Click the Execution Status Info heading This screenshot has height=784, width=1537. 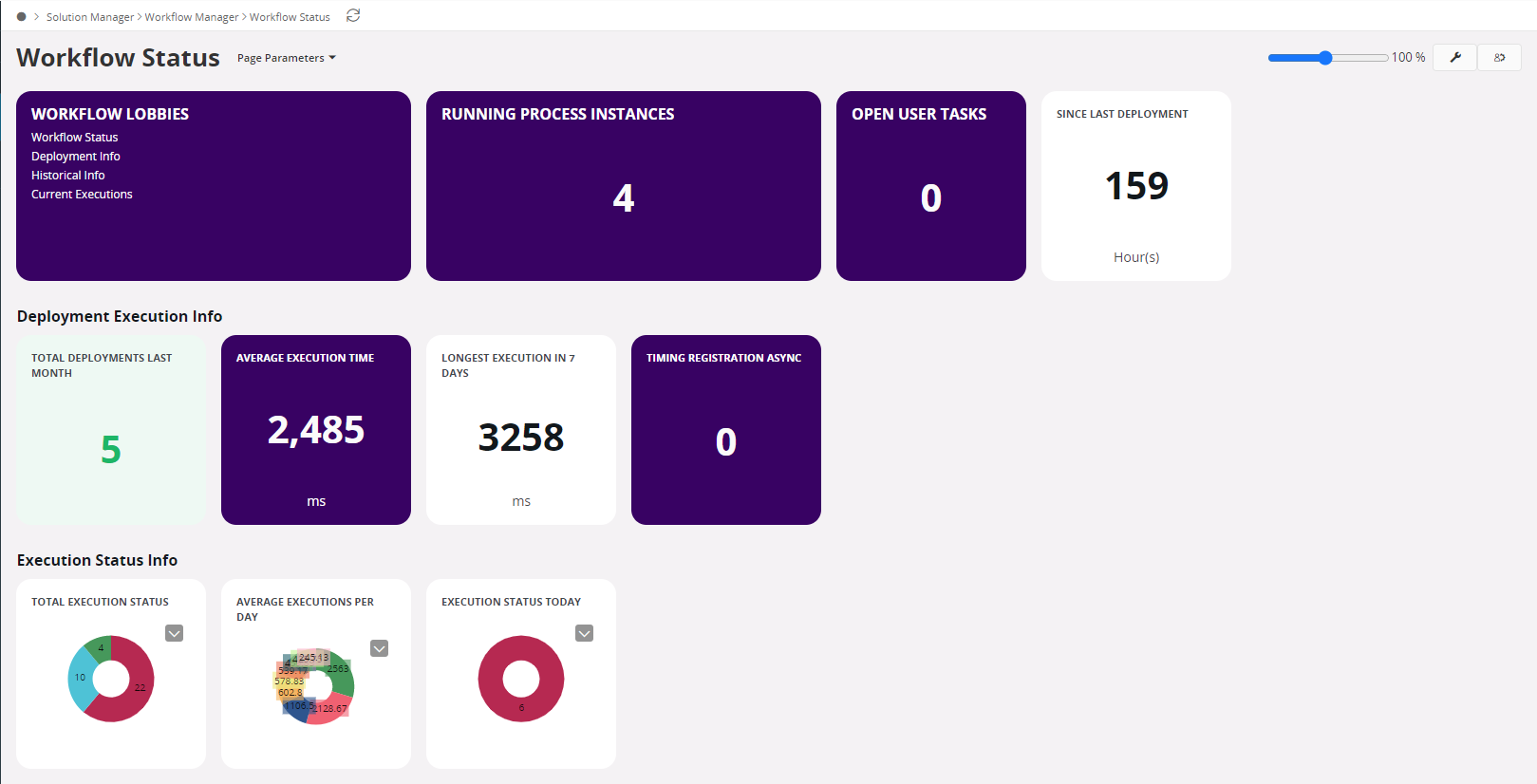97,561
